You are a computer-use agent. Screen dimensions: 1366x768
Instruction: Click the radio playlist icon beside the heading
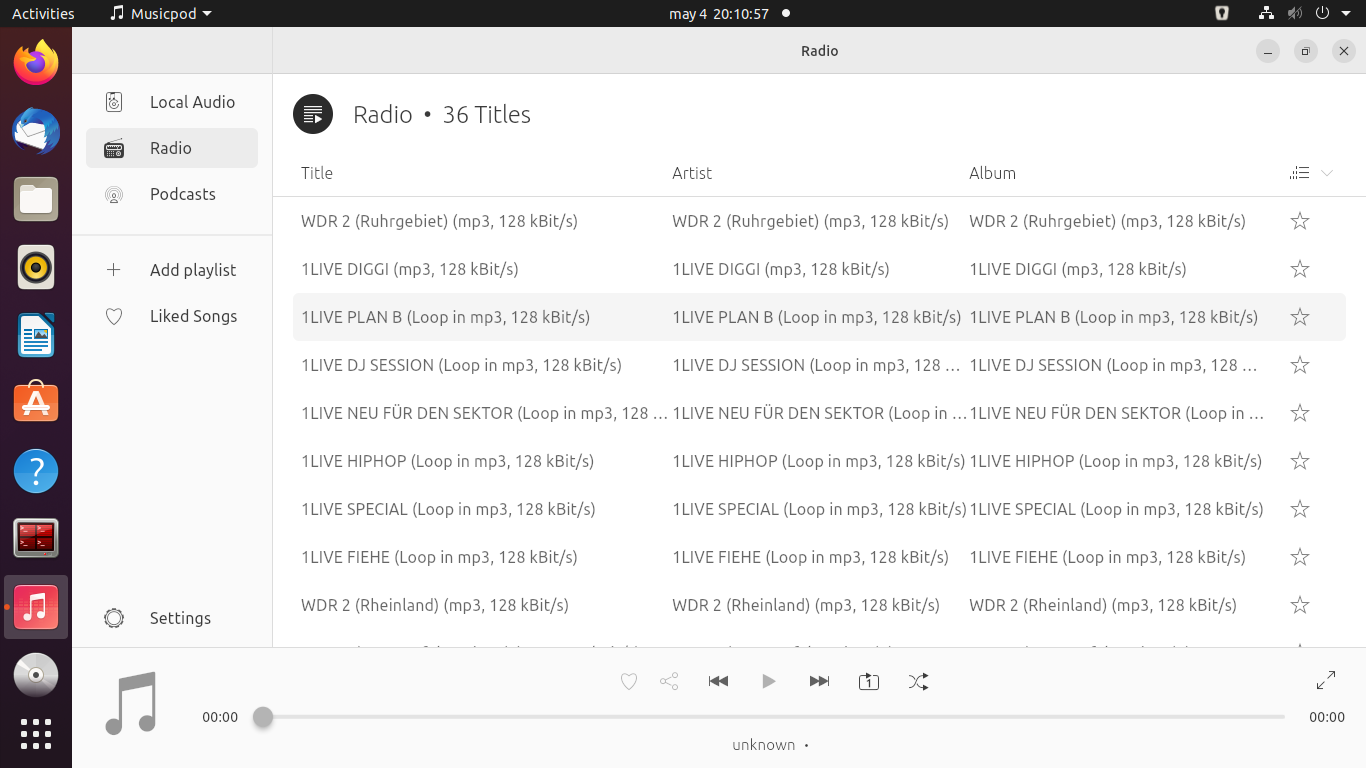(x=312, y=114)
